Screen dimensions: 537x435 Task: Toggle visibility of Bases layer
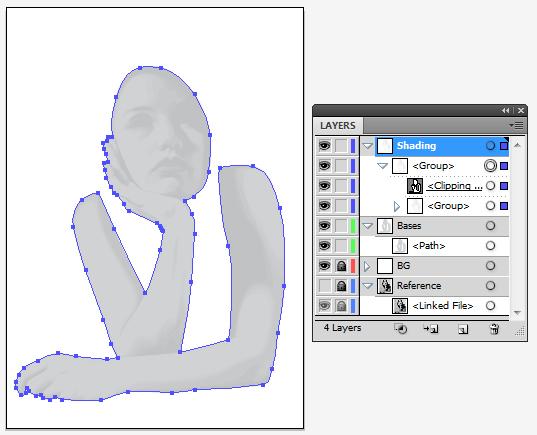tap(324, 226)
